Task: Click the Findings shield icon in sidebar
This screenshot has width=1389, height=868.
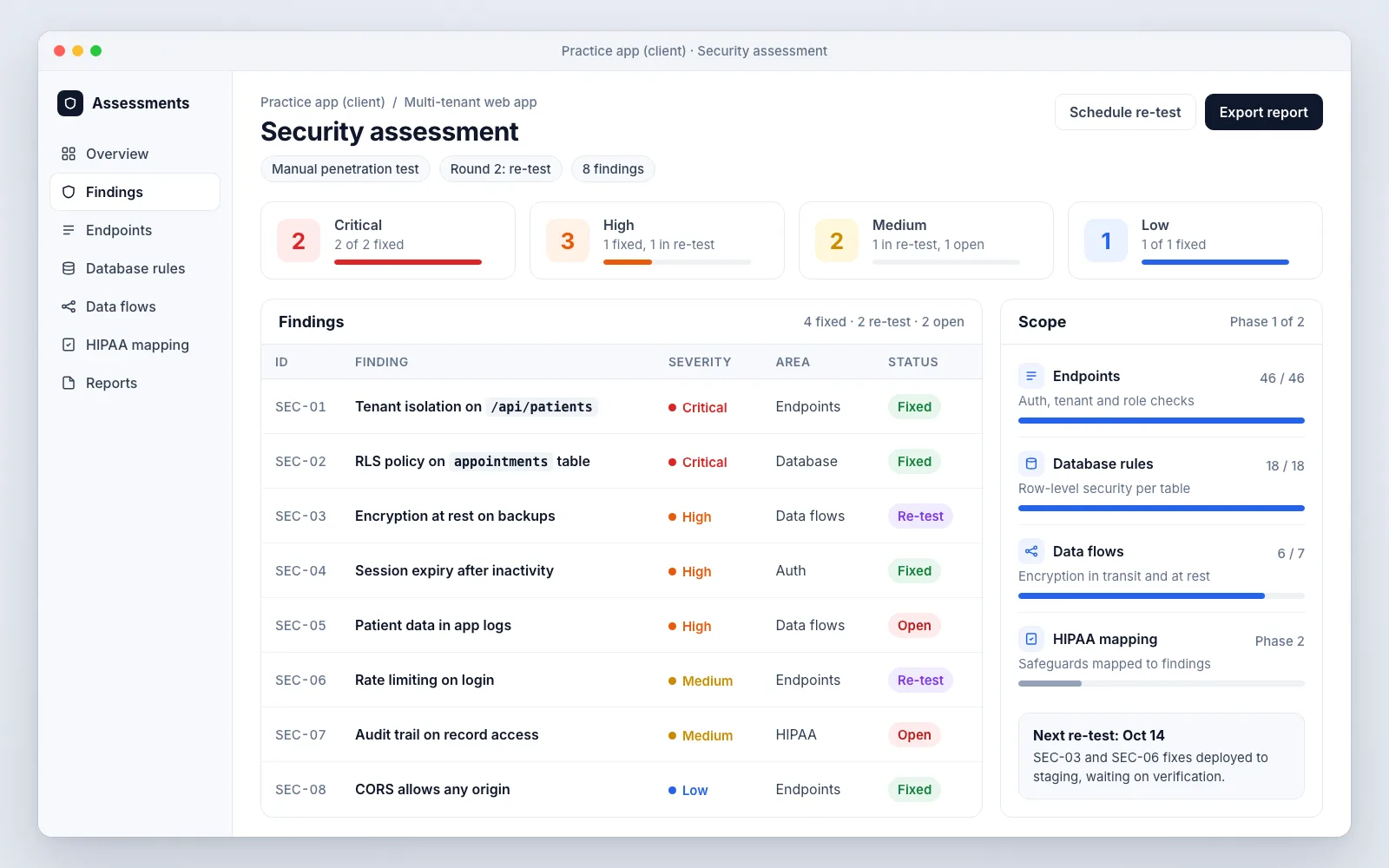Action: click(69, 192)
